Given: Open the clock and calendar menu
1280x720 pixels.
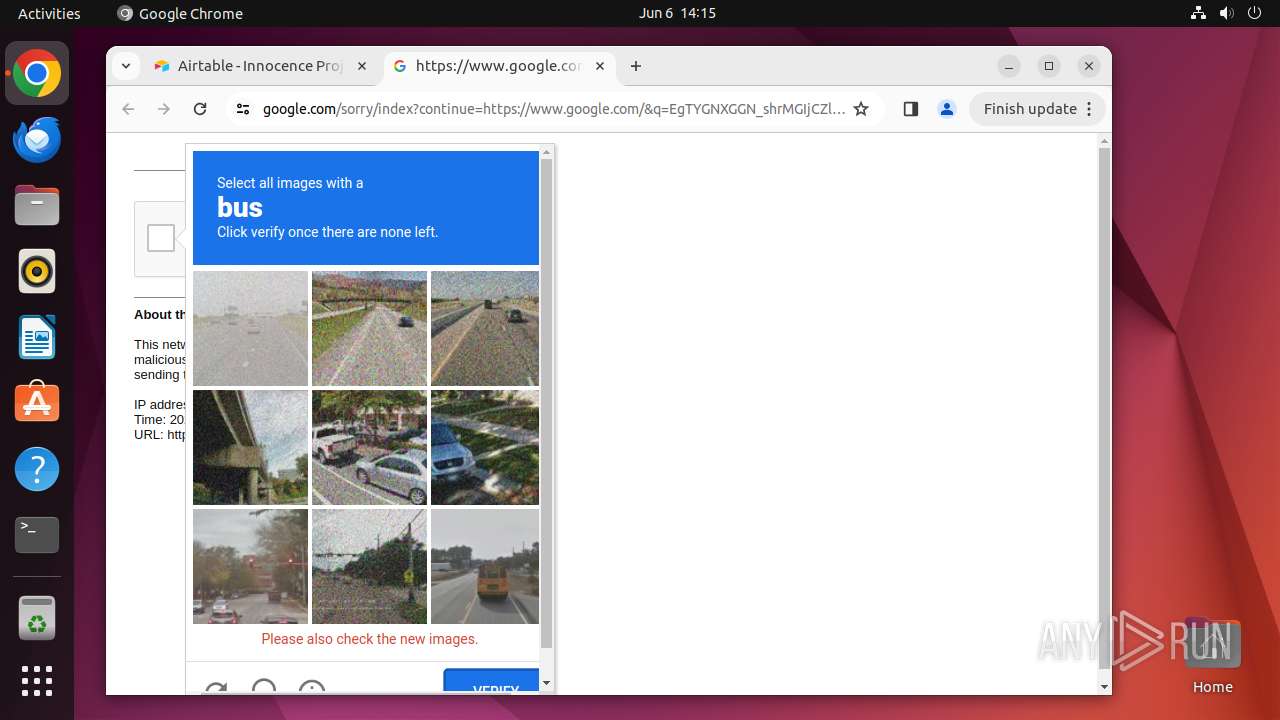Looking at the screenshot, I should [x=677, y=13].
